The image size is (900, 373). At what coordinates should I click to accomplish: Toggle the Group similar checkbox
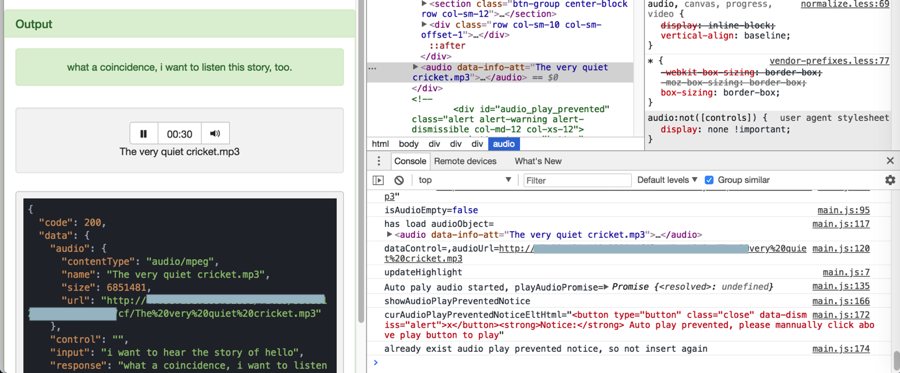(709, 180)
